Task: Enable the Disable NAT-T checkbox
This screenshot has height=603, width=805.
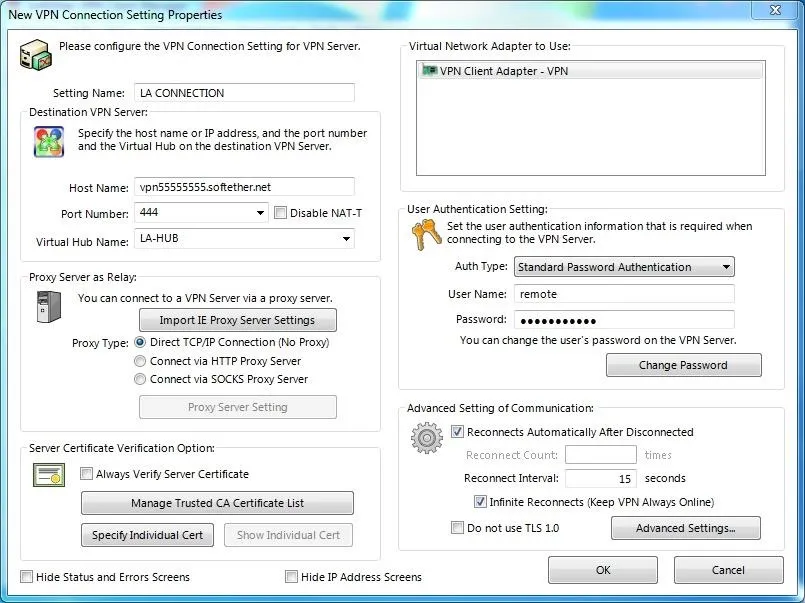Action: 280,212
